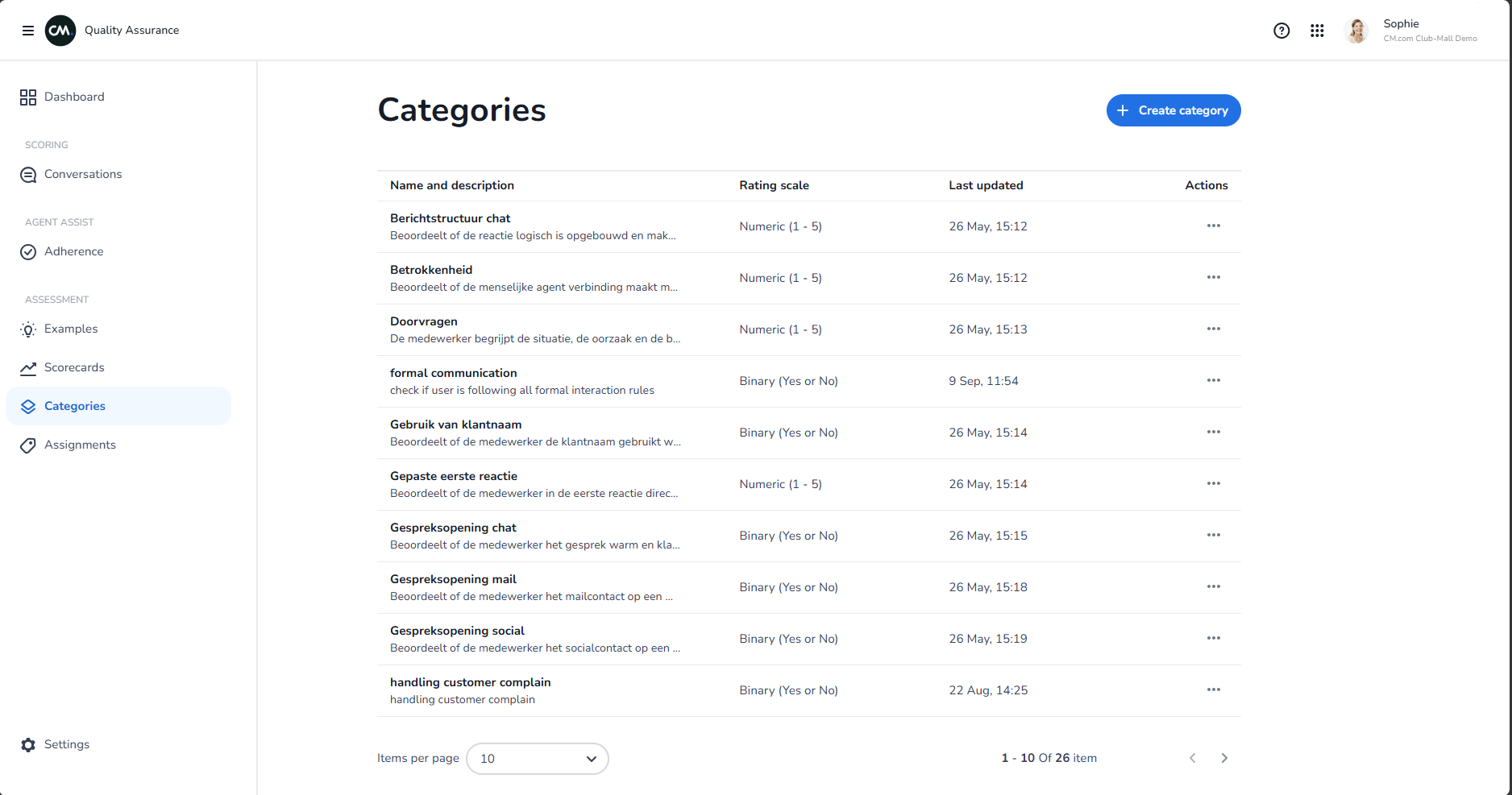Click the Doorvragen category name
Viewport: 1512px width, 795px height.
pos(424,321)
